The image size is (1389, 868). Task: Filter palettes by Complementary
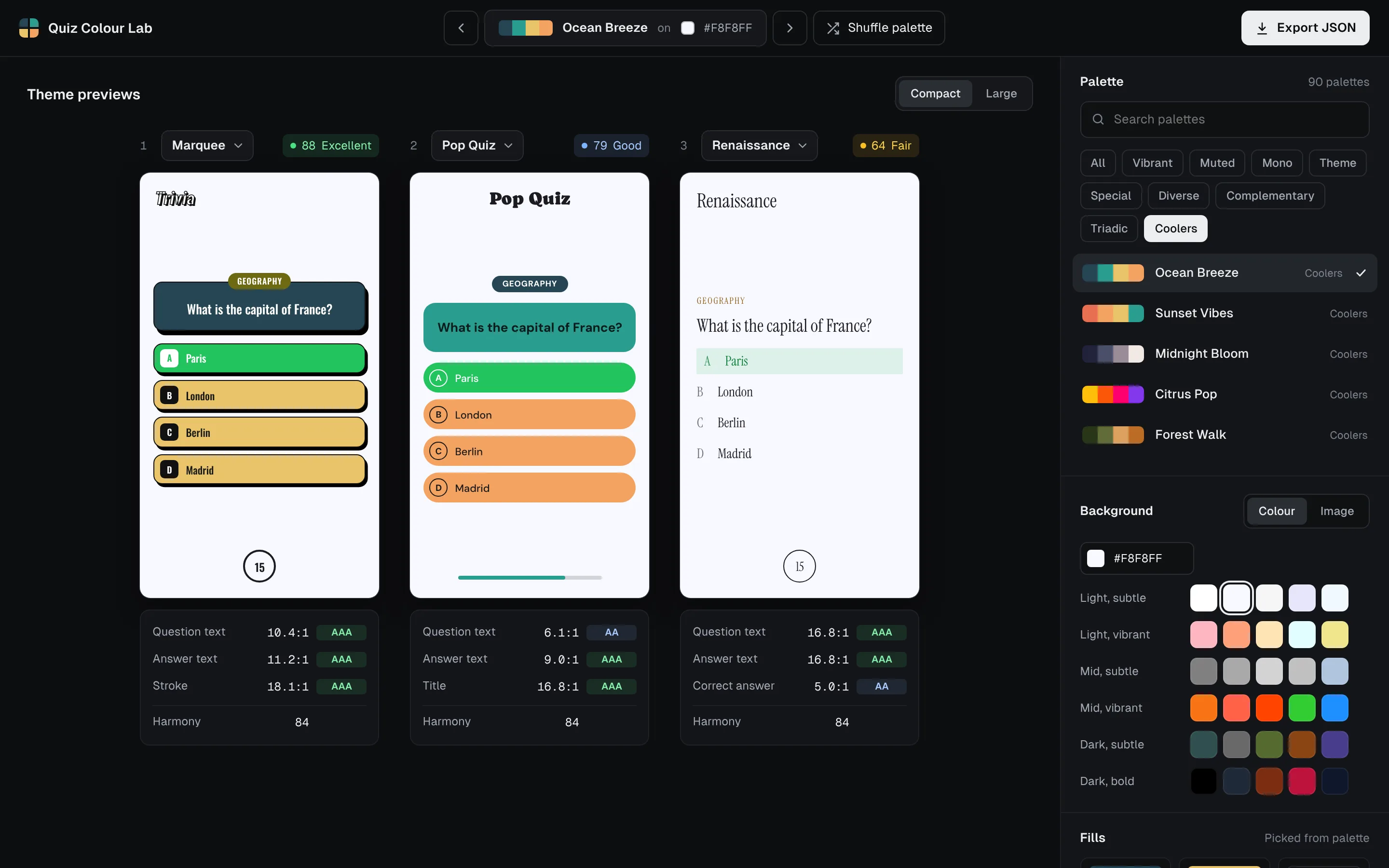[1269, 196]
